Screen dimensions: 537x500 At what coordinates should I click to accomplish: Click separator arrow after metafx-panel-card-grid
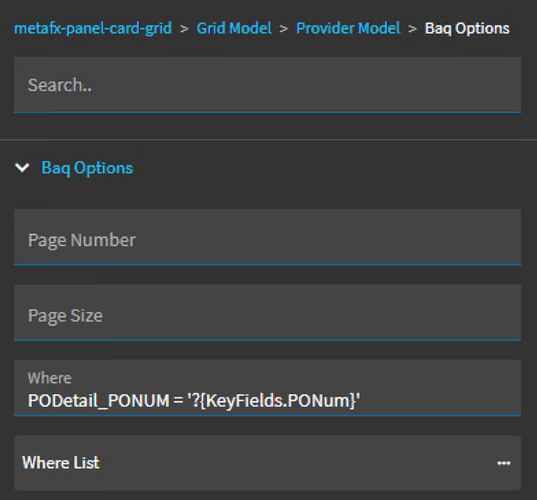tap(184, 29)
